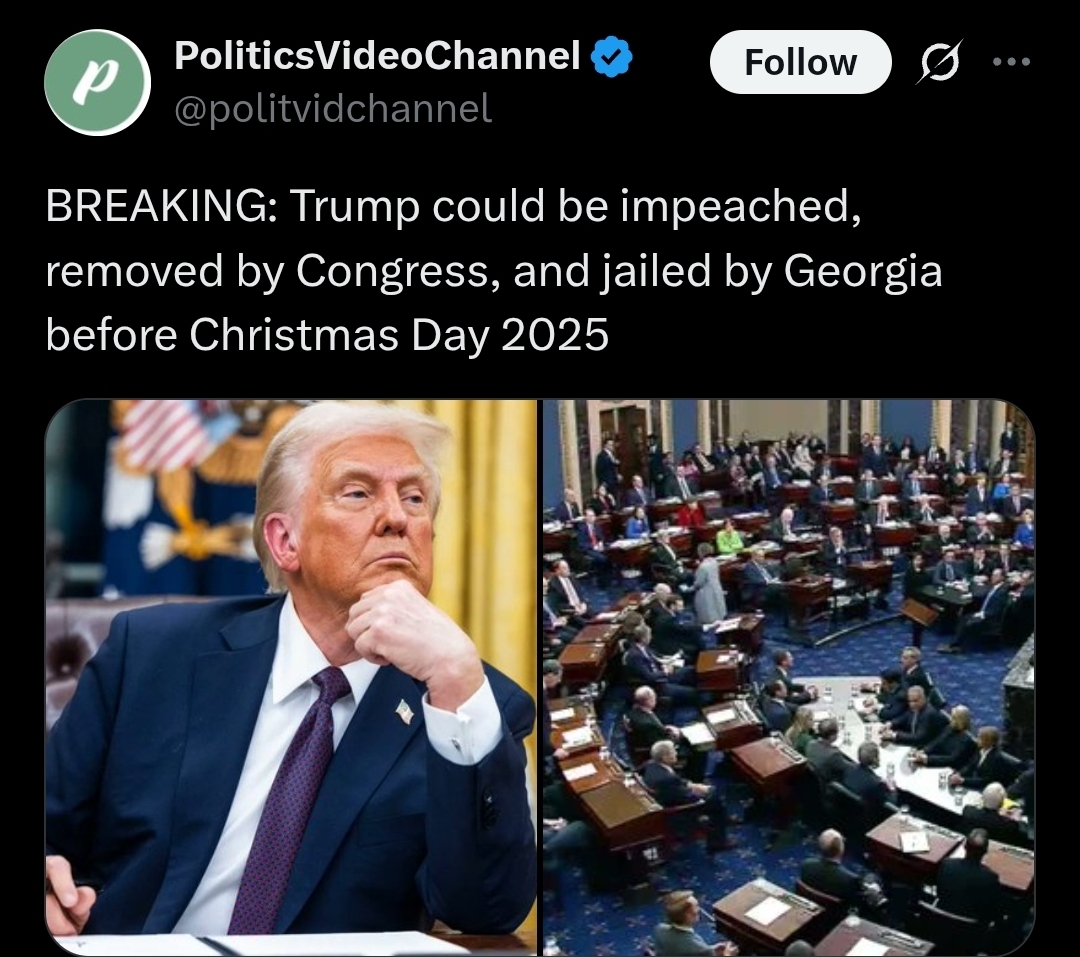The width and height of the screenshot is (1080, 957).
Task: Open the three-dot more options menu
Action: coord(1012,62)
